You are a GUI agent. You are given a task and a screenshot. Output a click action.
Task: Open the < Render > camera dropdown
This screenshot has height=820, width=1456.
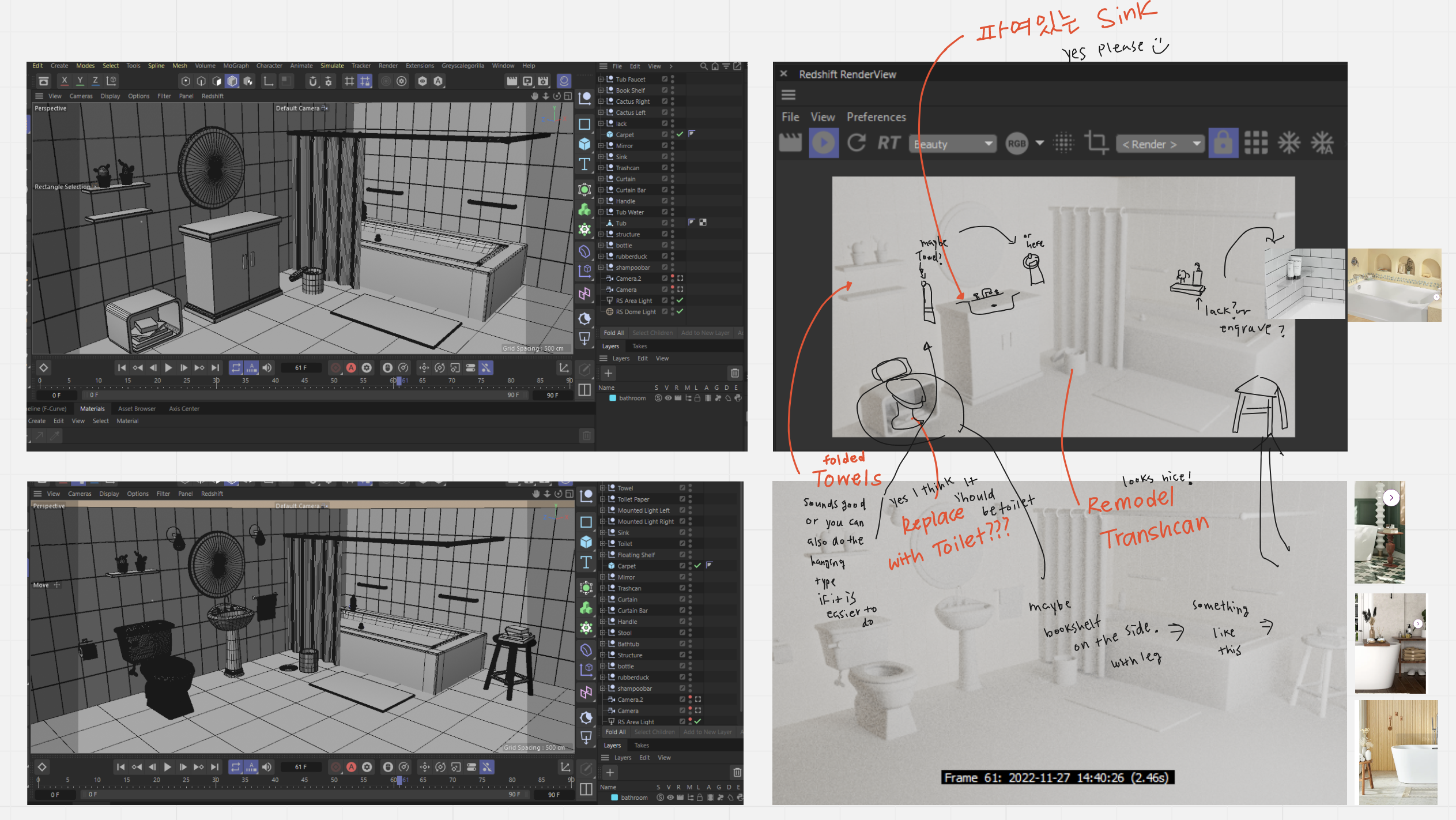tap(1160, 144)
